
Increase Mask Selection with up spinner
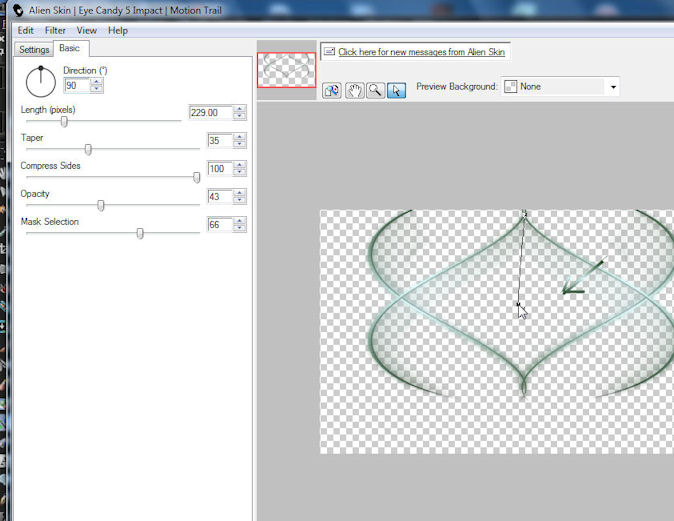point(239,221)
